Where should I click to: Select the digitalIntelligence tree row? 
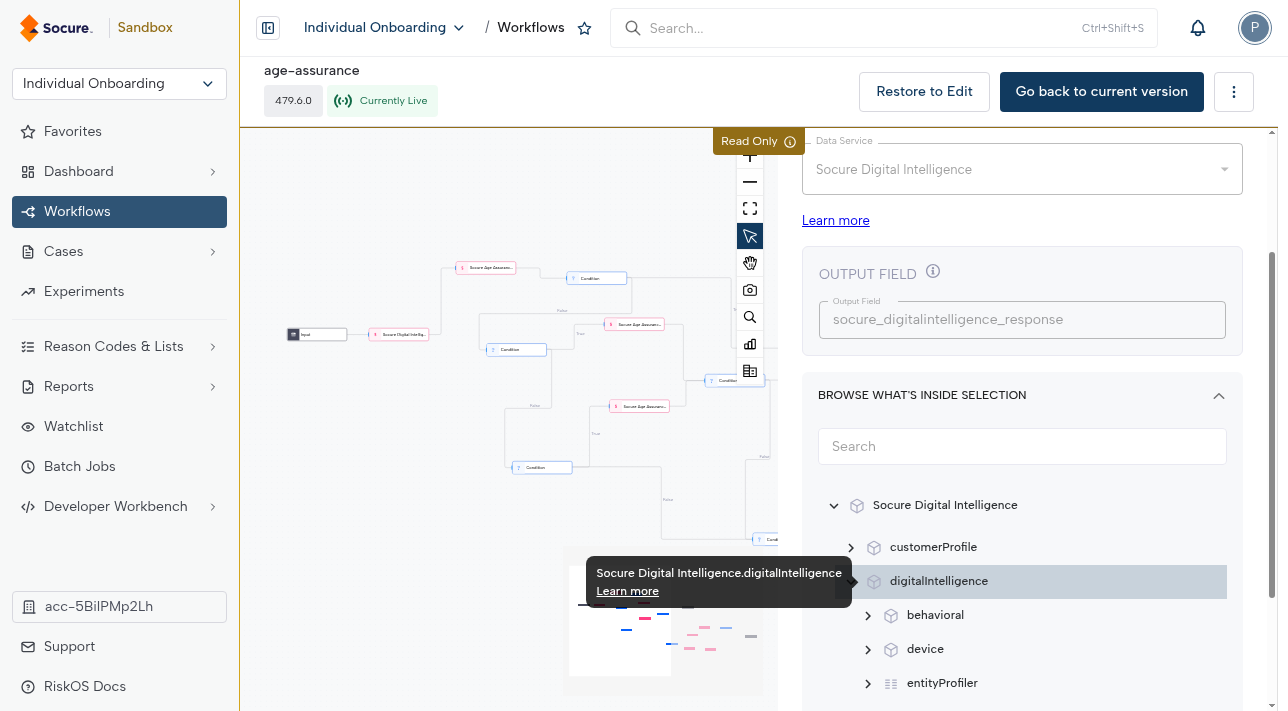click(x=1030, y=582)
